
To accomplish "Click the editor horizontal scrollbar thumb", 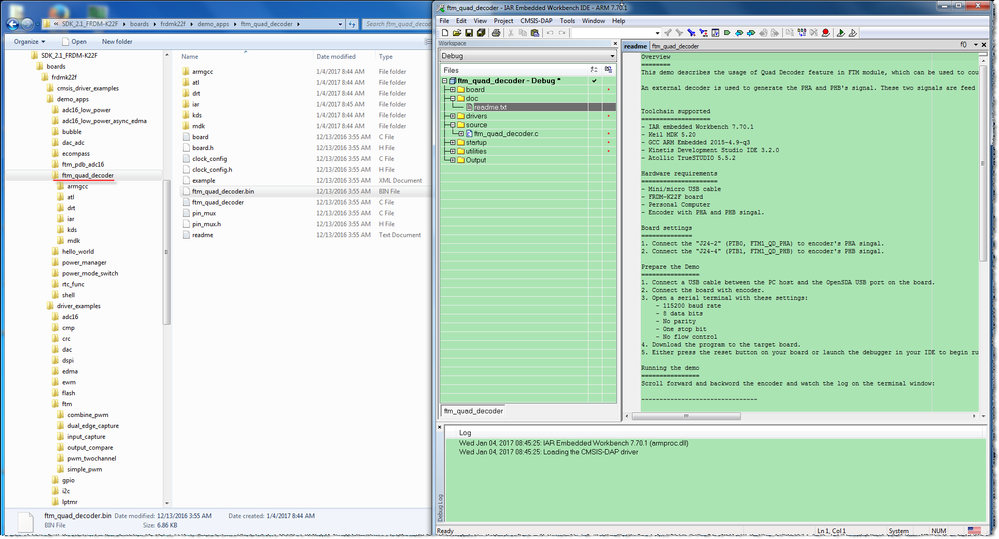I will 686,416.
